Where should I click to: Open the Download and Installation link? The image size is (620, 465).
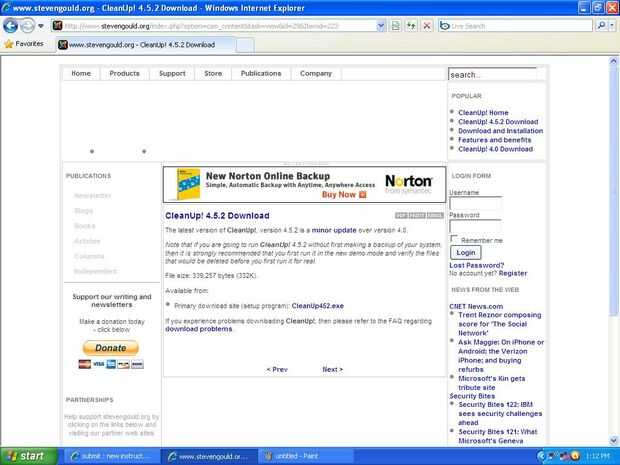pyautogui.click(x=501, y=131)
